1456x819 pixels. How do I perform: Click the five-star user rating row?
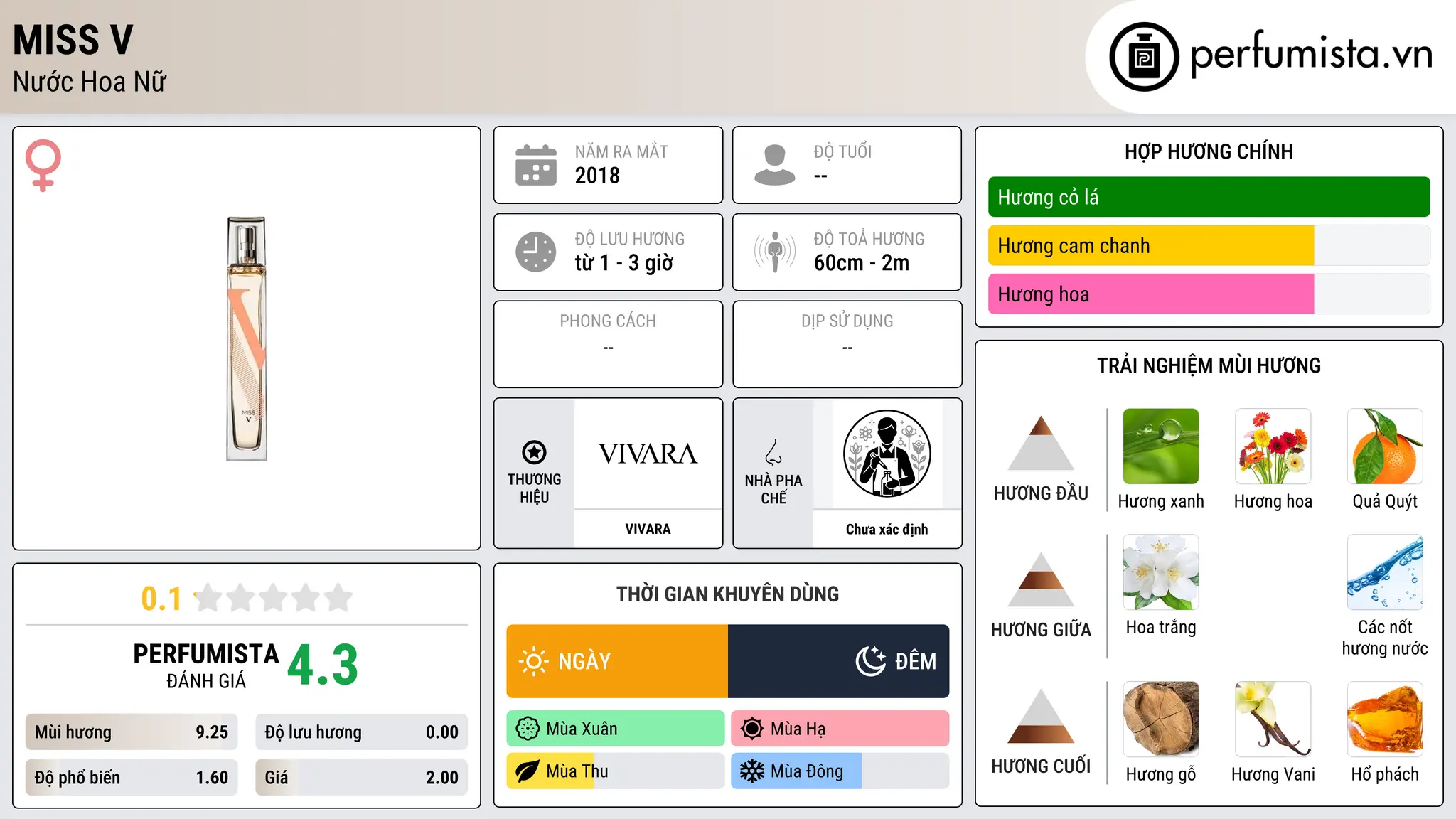(x=274, y=598)
